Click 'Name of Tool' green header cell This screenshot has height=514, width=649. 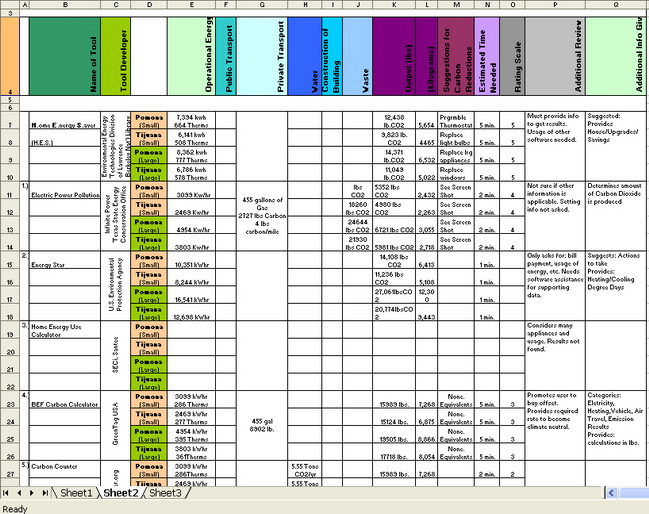65,56
